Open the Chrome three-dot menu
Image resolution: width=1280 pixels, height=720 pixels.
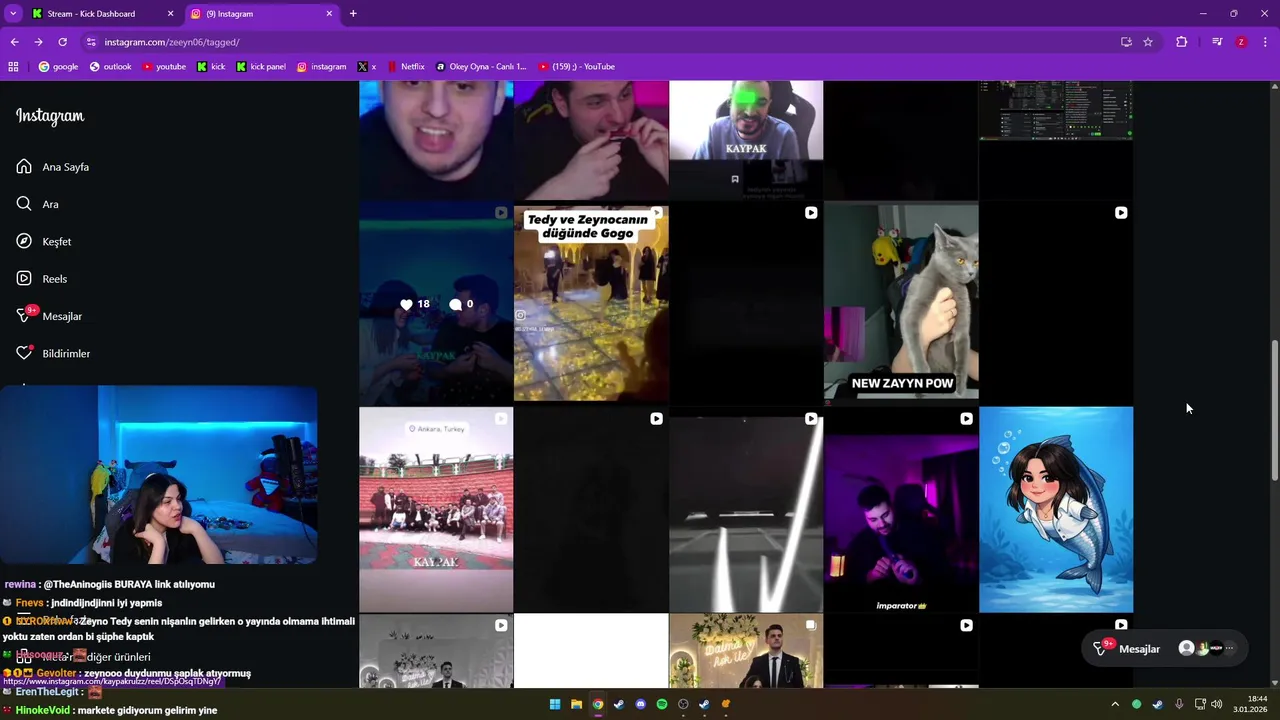click(x=1266, y=42)
